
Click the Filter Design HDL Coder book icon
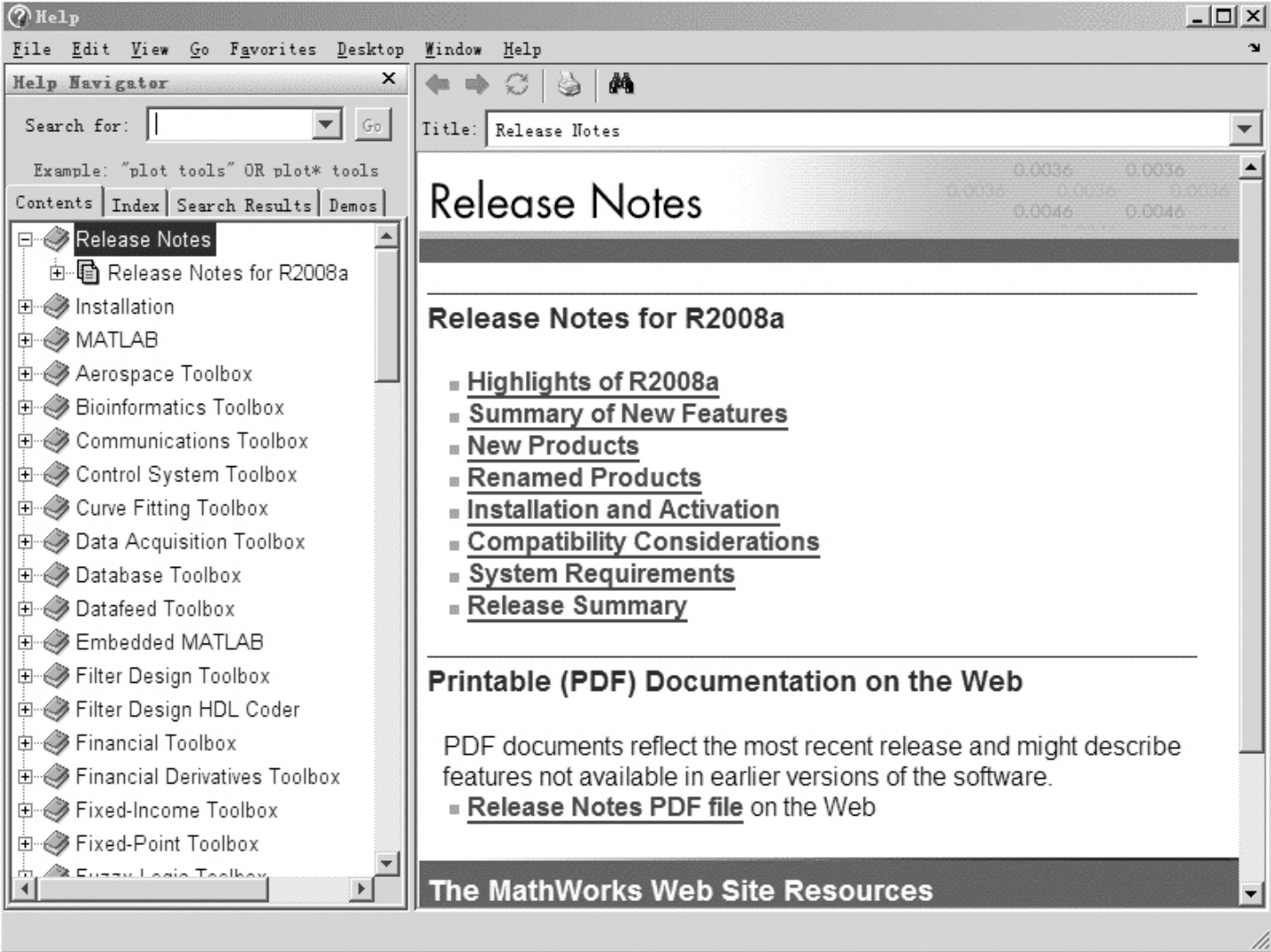tap(56, 710)
